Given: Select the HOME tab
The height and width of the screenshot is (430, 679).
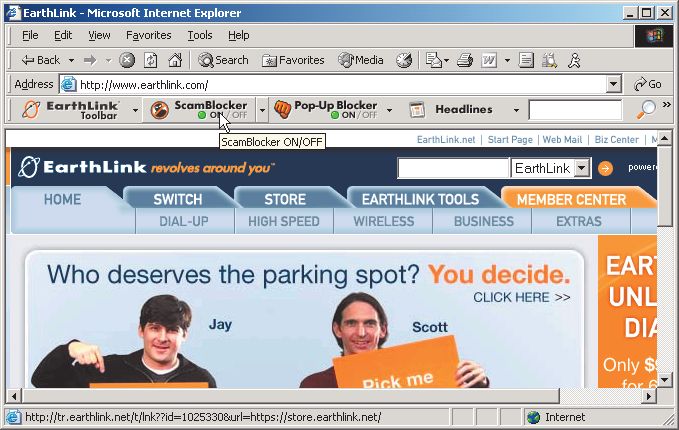Looking at the screenshot, I should tap(62, 199).
